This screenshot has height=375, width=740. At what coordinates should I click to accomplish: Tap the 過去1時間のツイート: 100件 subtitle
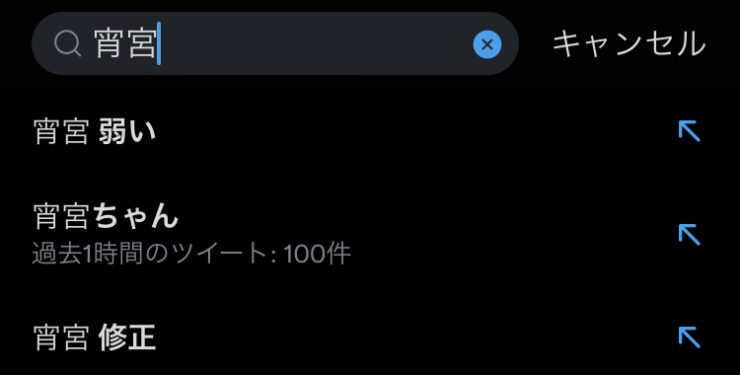192,255
